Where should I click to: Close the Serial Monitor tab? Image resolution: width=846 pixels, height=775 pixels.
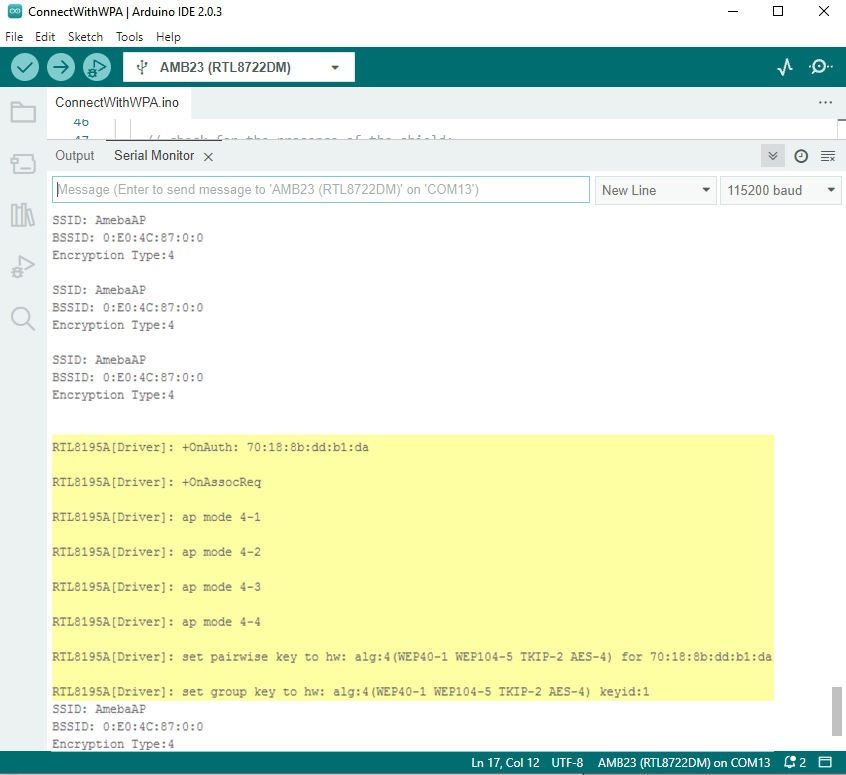click(208, 157)
